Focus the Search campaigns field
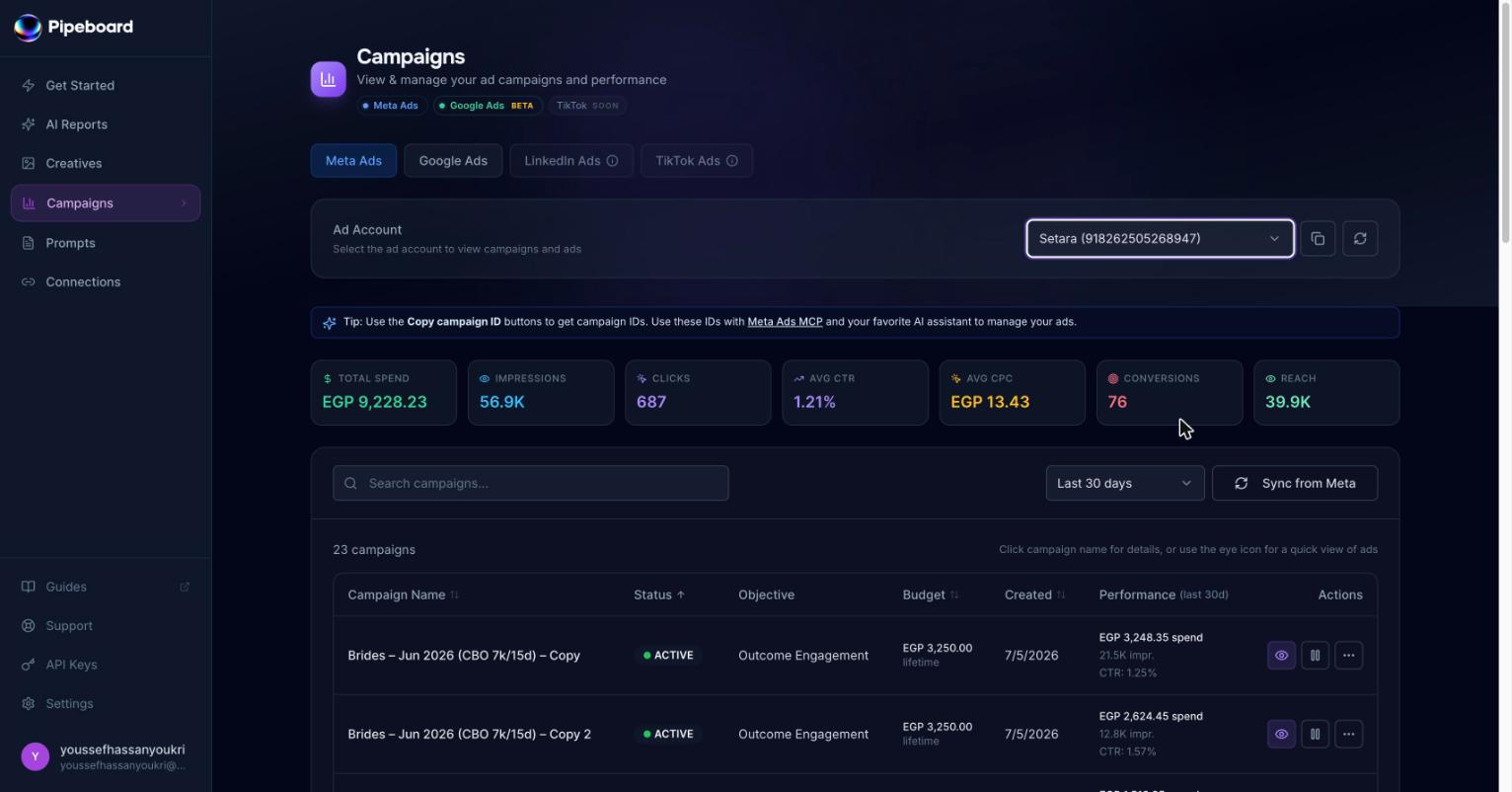 coord(531,483)
